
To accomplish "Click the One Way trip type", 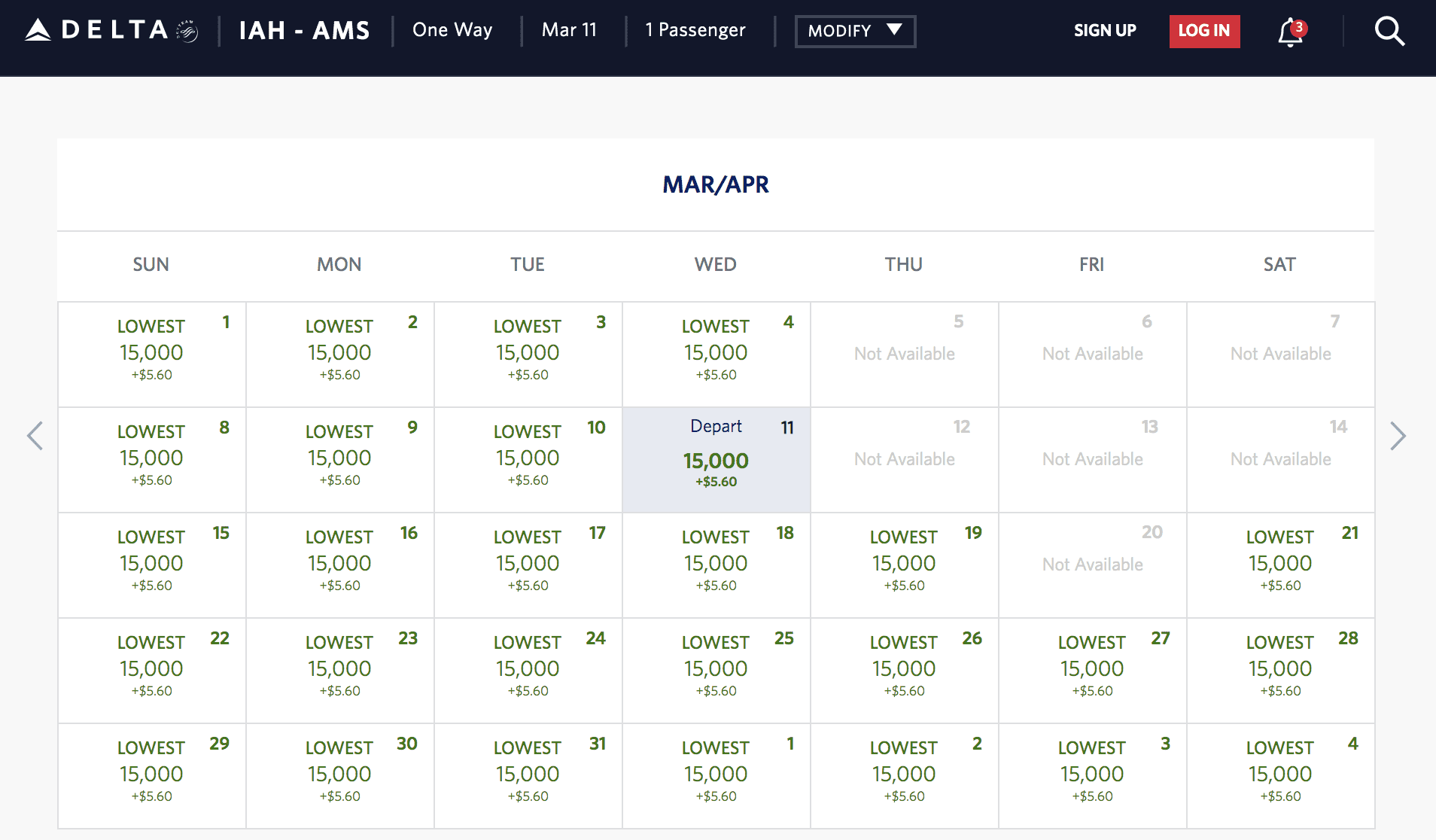I will 452,30.
